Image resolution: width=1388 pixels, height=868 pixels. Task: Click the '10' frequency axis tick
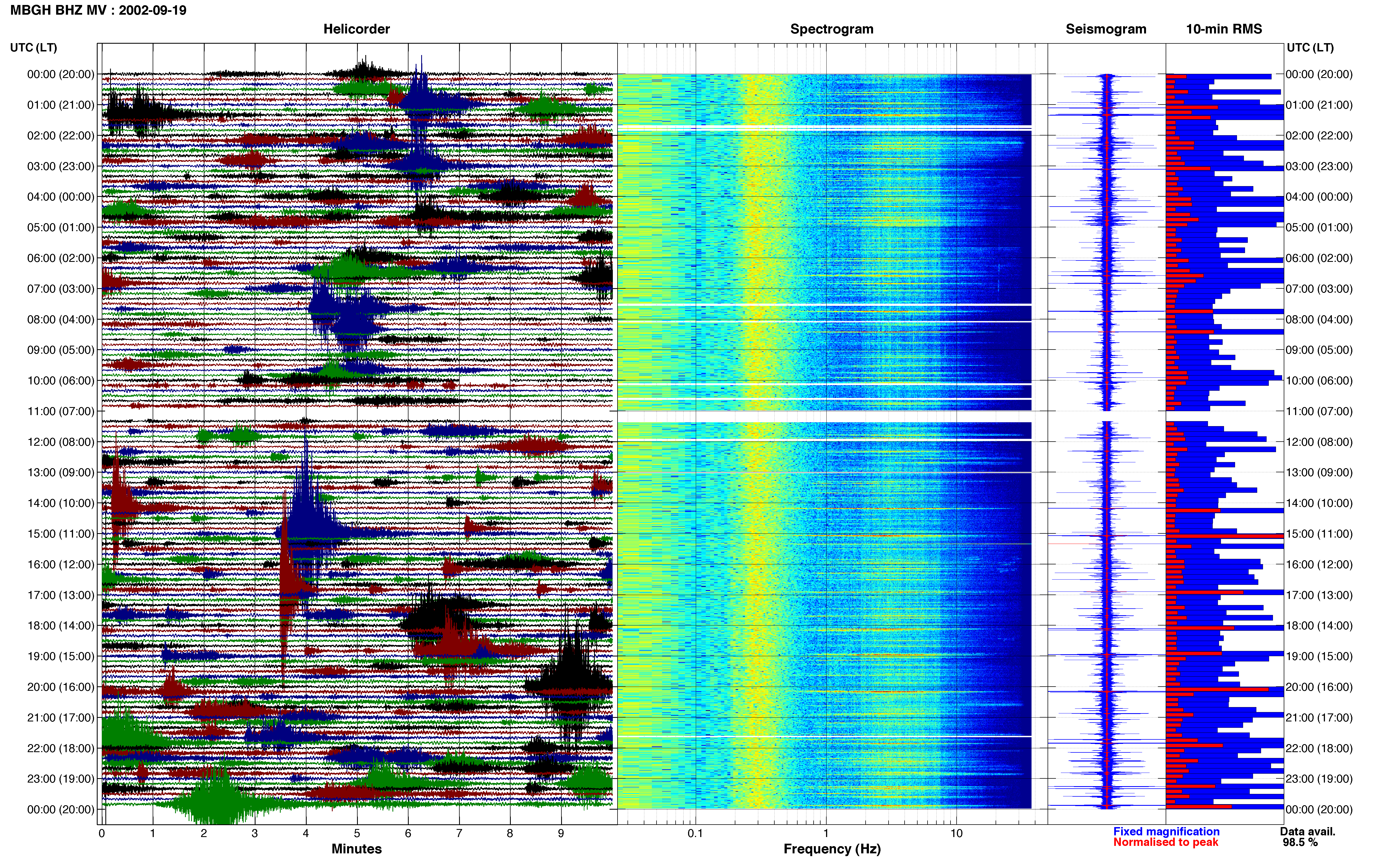pos(956,833)
